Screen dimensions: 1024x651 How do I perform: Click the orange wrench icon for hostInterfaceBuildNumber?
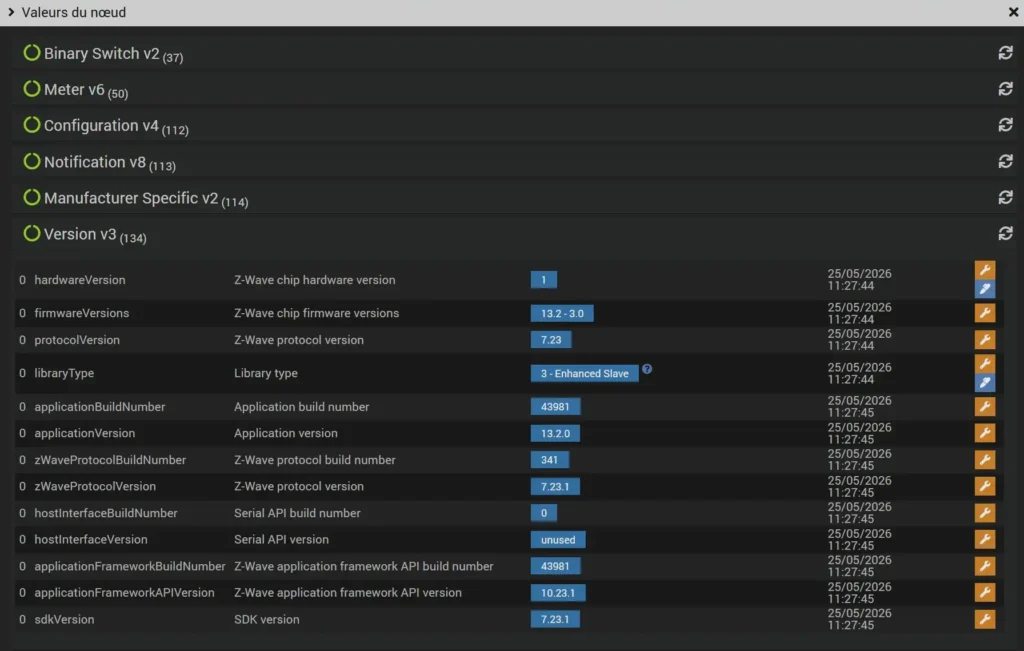985,513
